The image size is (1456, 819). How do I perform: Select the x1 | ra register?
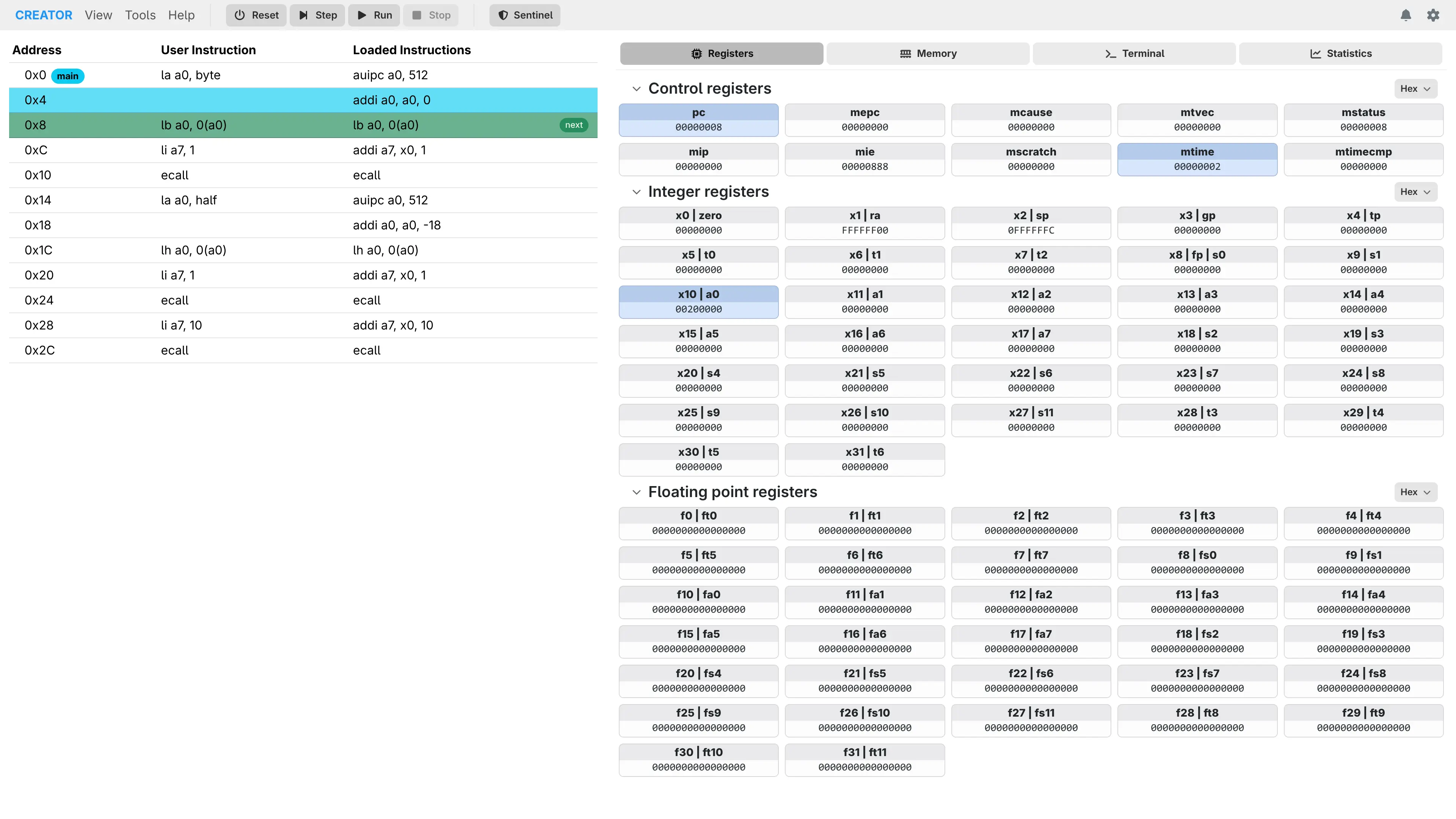[865, 223]
